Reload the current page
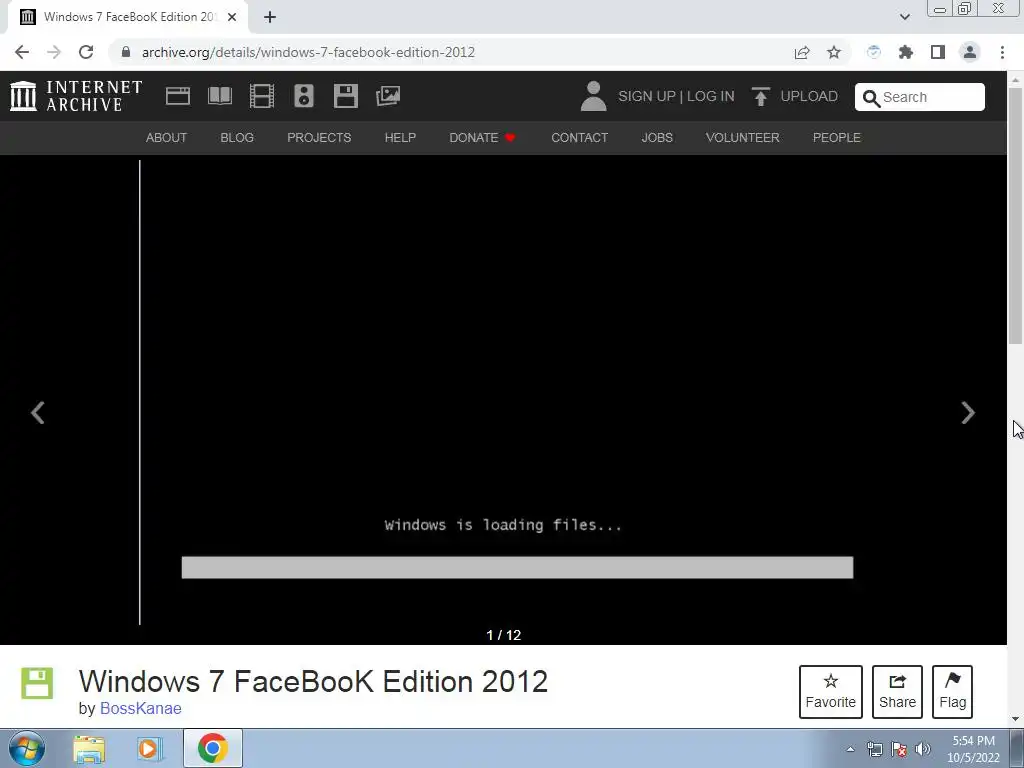 86,52
